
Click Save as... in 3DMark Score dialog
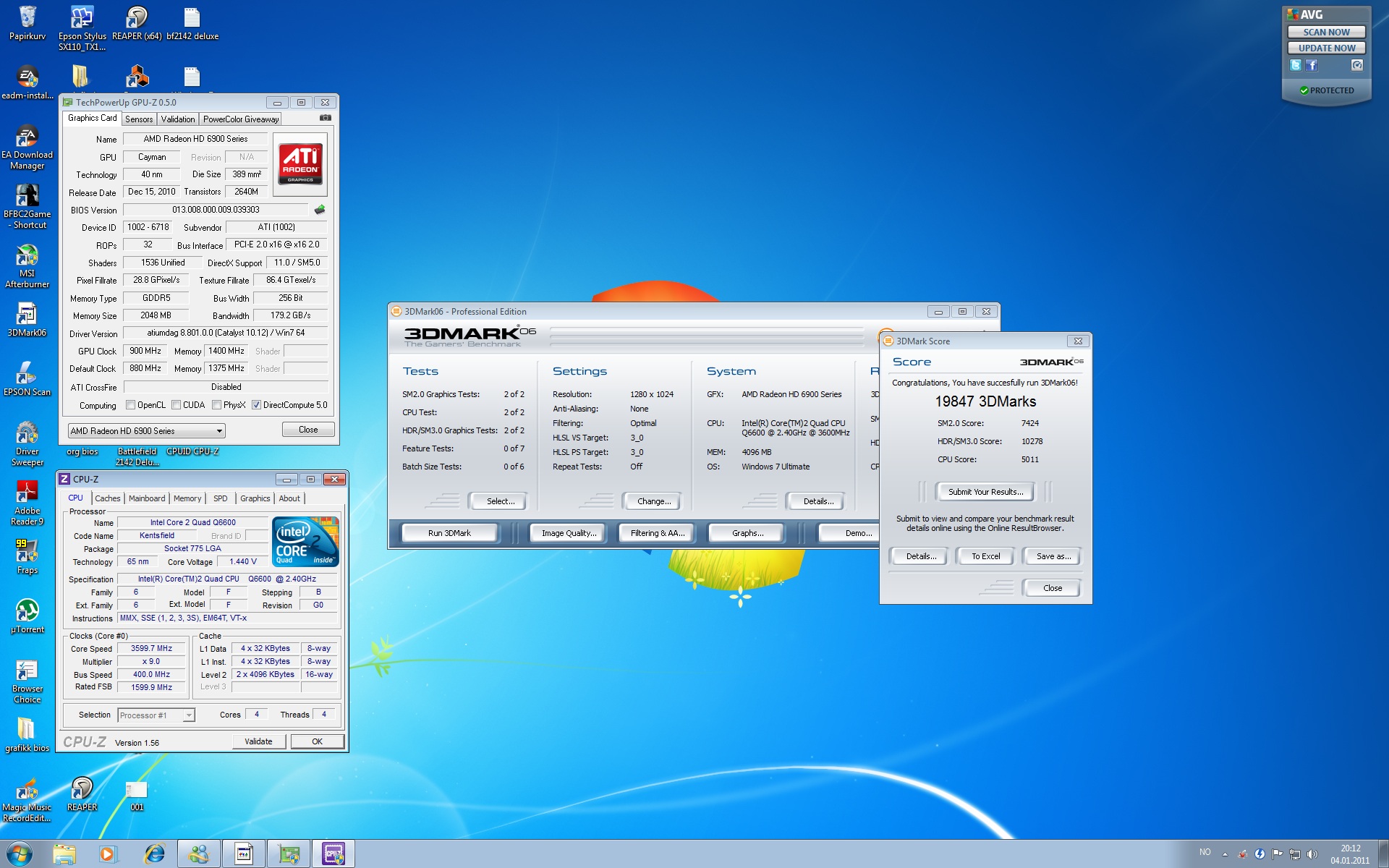[x=1053, y=556]
